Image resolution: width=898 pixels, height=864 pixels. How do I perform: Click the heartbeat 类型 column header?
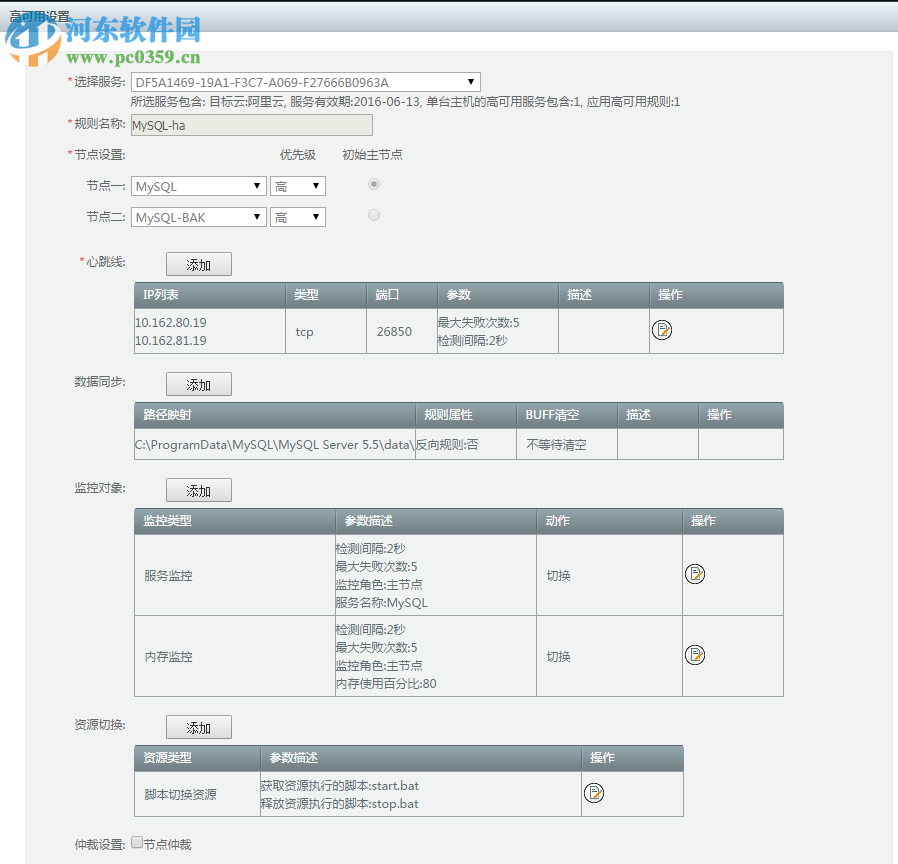pyautogui.click(x=326, y=295)
